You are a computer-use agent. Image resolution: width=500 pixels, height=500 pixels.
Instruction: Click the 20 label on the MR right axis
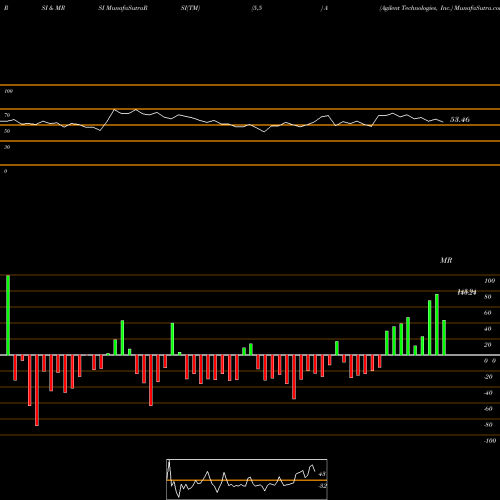coord(488,345)
